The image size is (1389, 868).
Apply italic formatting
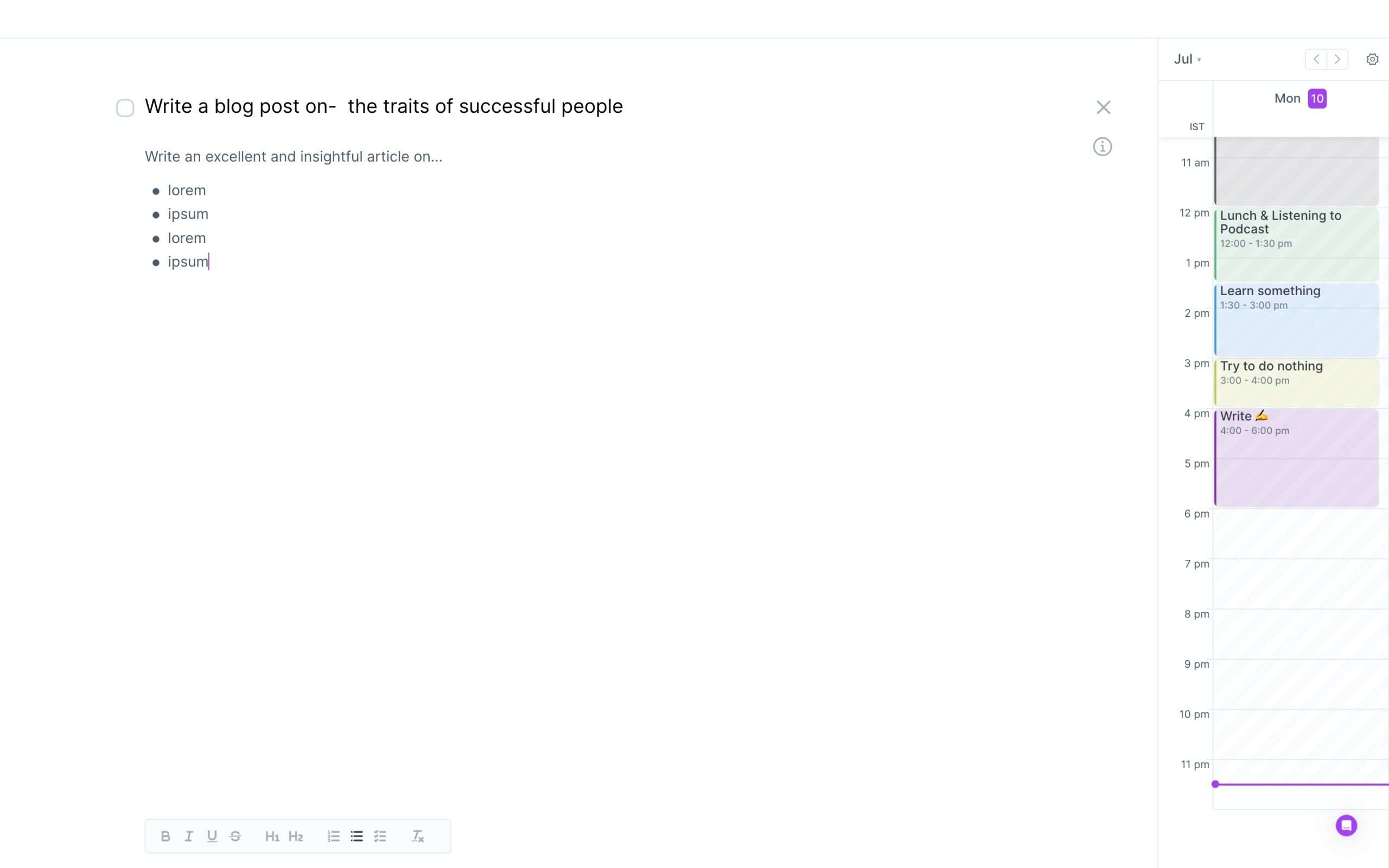point(188,836)
